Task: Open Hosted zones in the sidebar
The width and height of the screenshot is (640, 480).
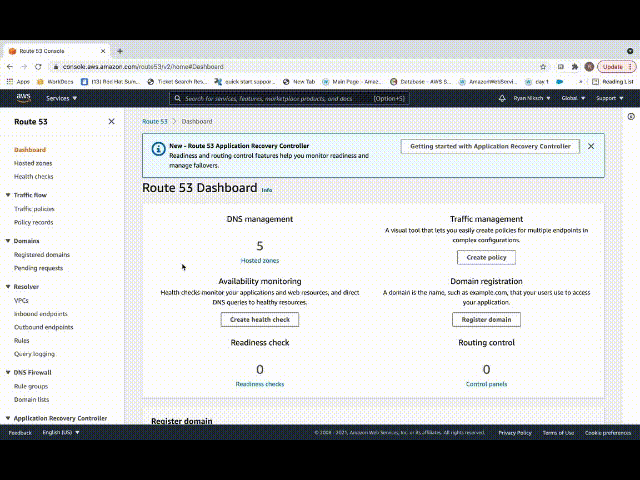Action: 33,163
